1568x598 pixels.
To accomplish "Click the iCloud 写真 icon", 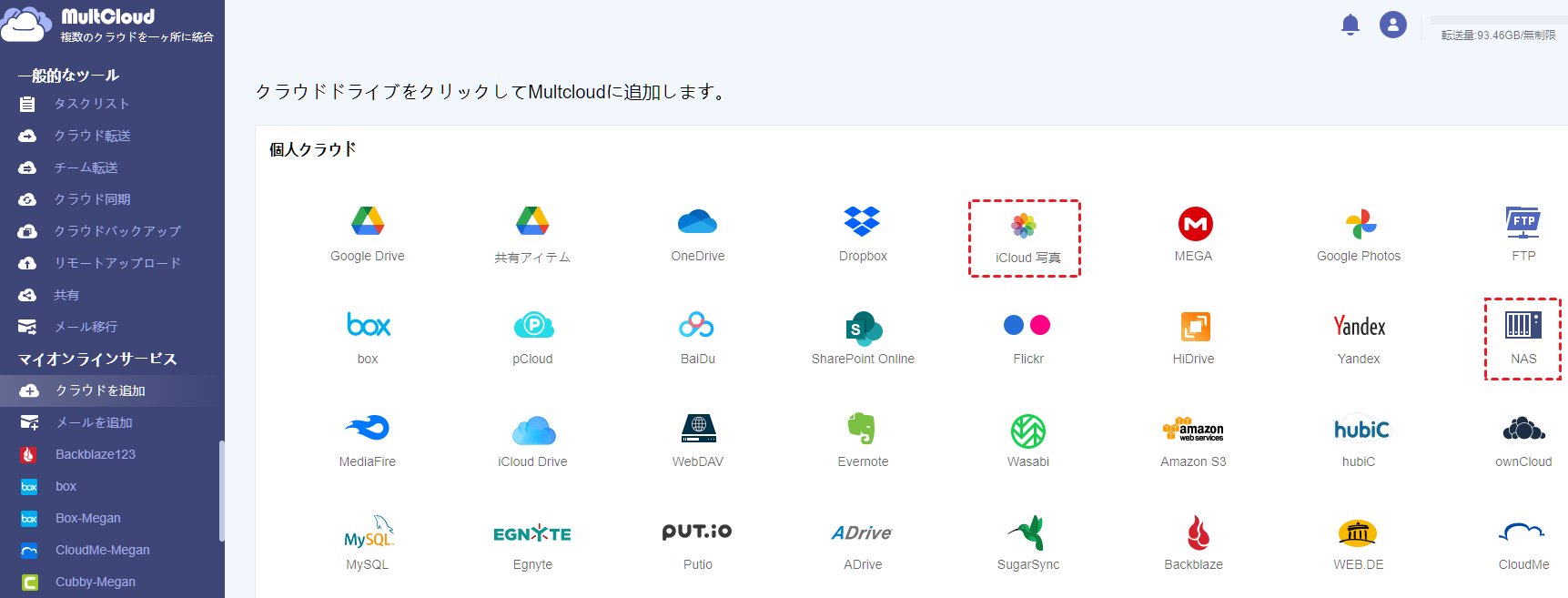I will (x=1025, y=225).
